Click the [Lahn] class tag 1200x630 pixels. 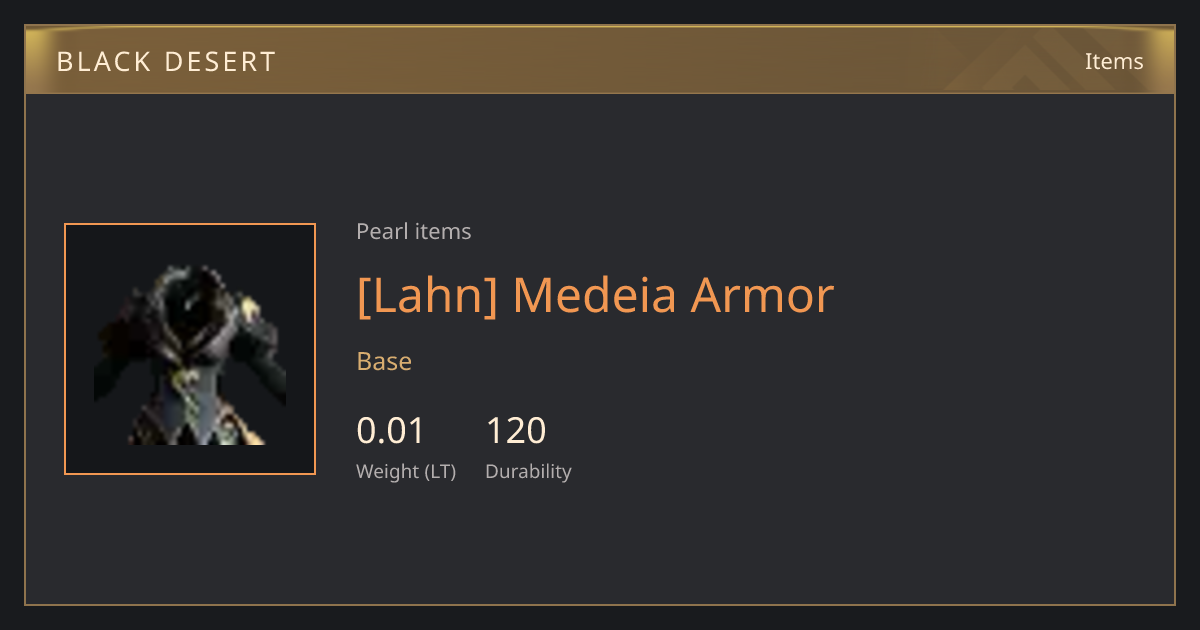pos(427,296)
